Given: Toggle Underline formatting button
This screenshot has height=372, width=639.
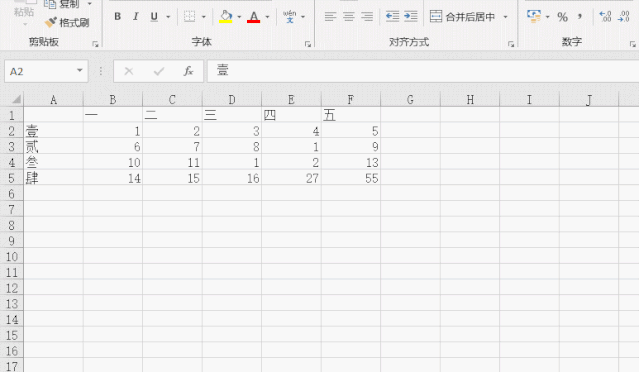Looking at the screenshot, I should tap(154, 17).
